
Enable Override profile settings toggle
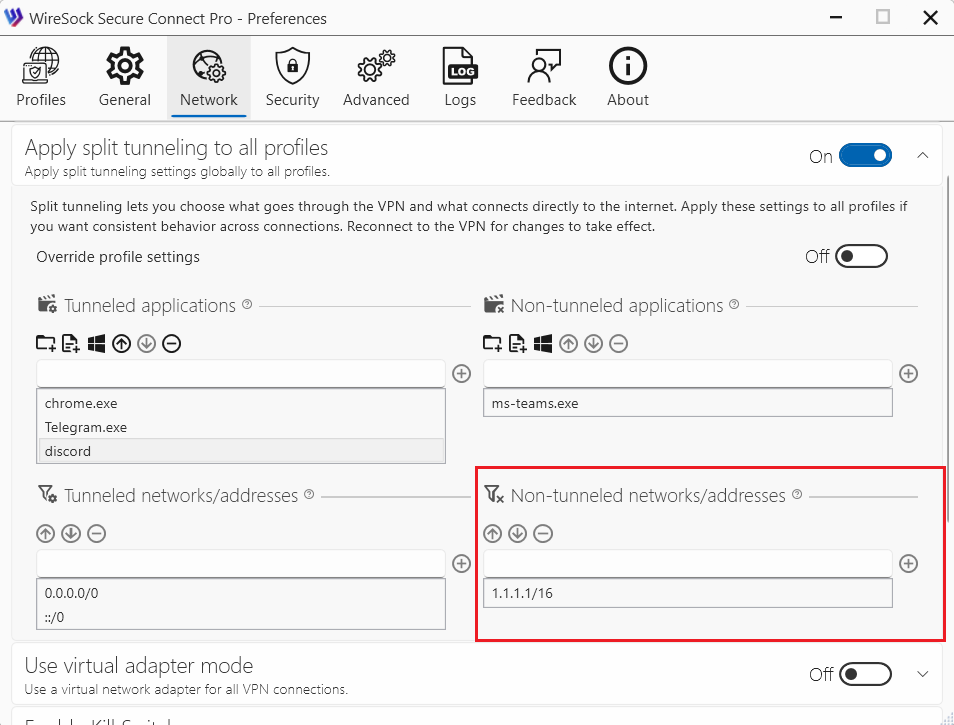coord(861,257)
